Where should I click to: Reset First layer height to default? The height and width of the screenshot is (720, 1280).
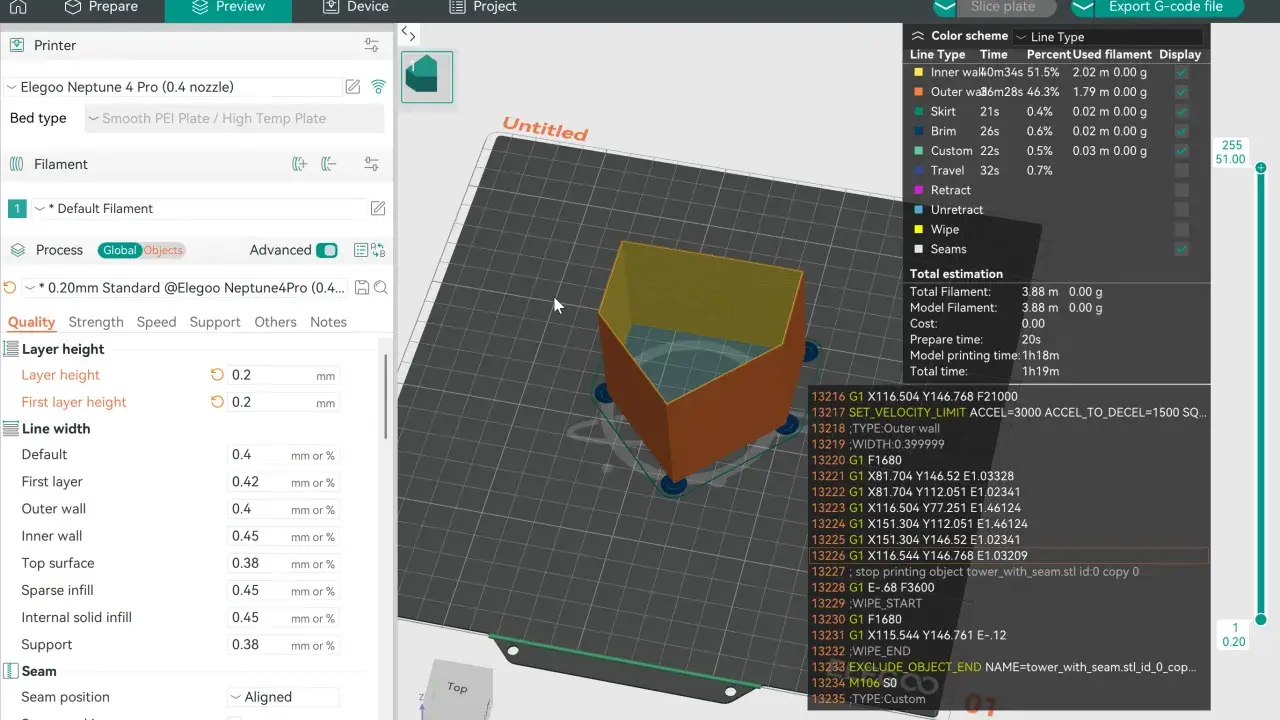(217, 402)
